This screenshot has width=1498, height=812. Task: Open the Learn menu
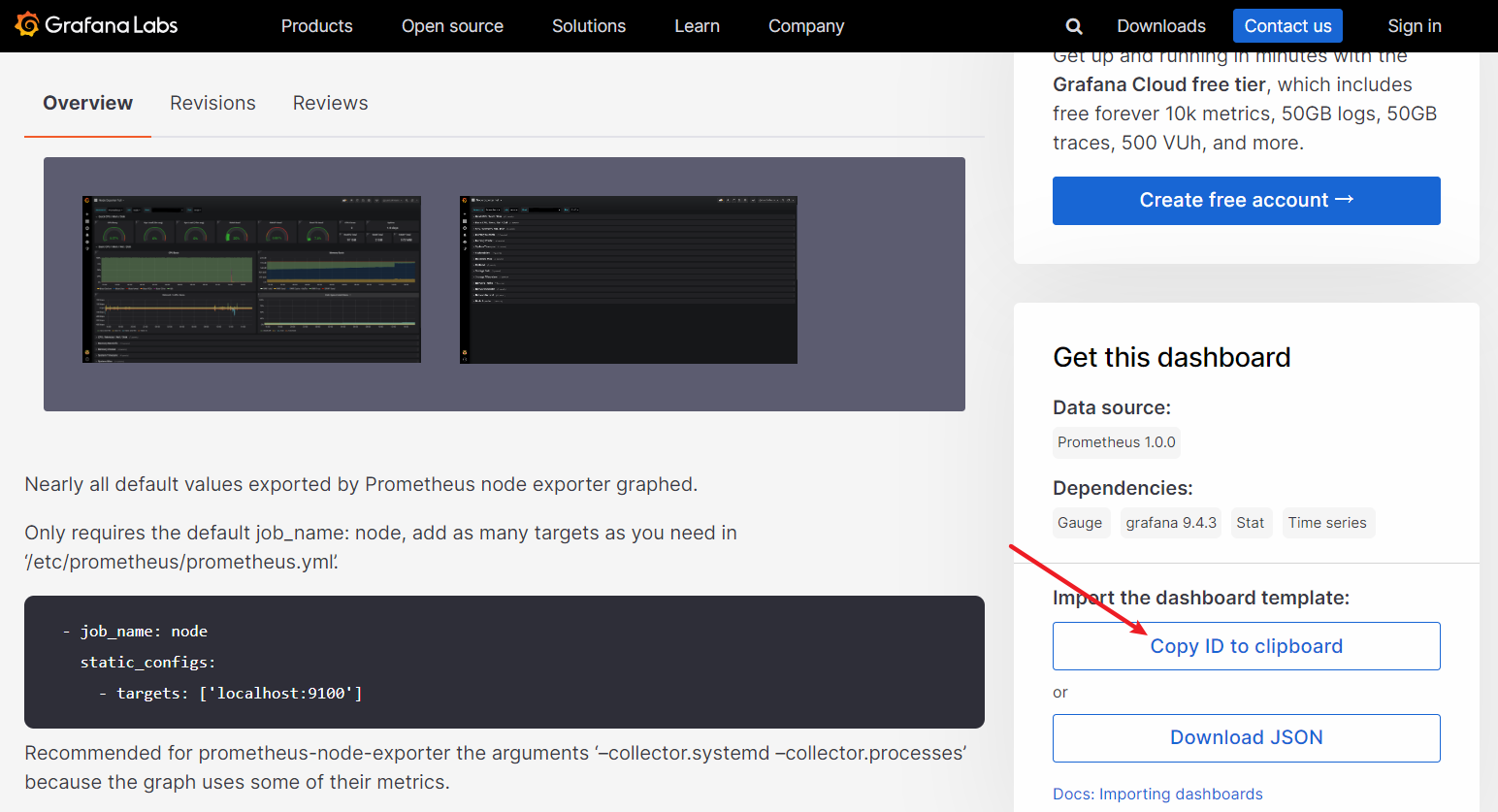[698, 26]
